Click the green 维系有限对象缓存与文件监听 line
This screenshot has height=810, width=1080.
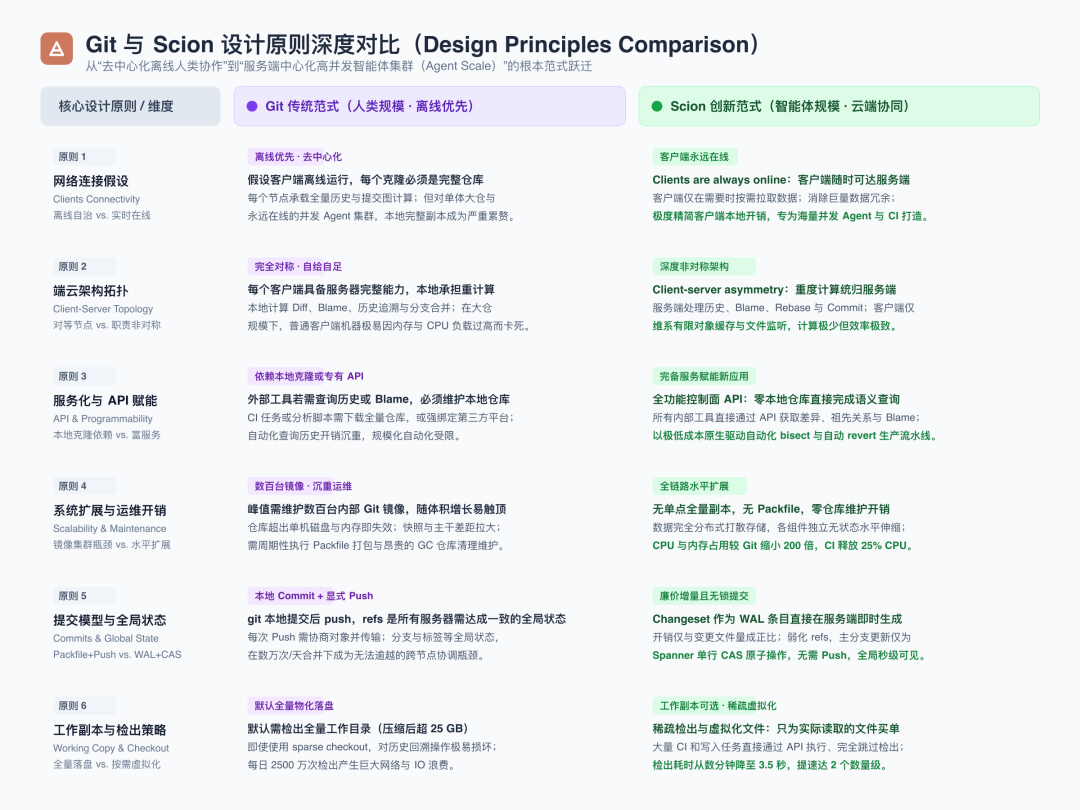[x=776, y=325]
